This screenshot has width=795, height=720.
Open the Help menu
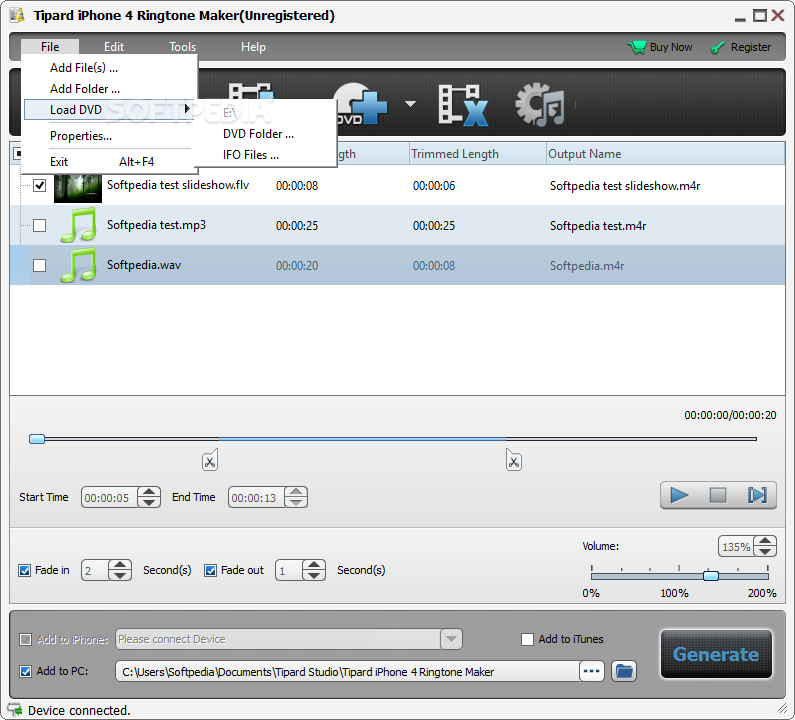[x=253, y=47]
